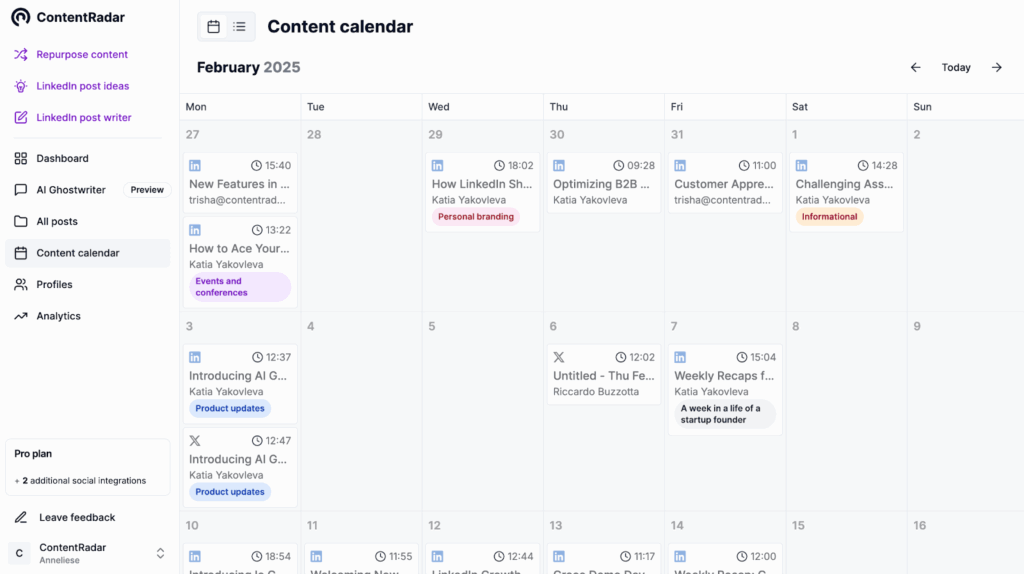Click the Dashboard grid icon
Screen dimensions: 1024x574
click(20, 158)
